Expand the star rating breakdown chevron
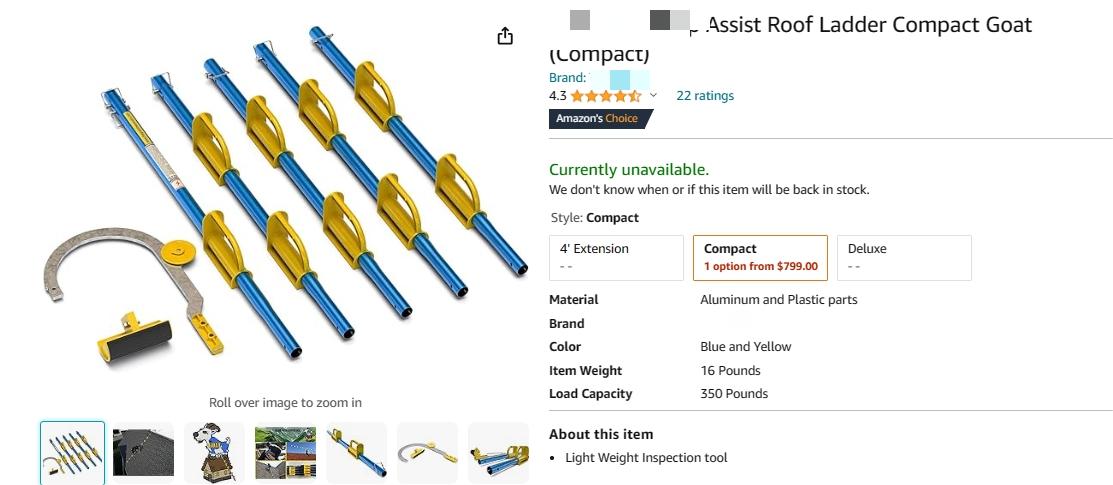The width and height of the screenshot is (1113, 485). tap(653, 95)
